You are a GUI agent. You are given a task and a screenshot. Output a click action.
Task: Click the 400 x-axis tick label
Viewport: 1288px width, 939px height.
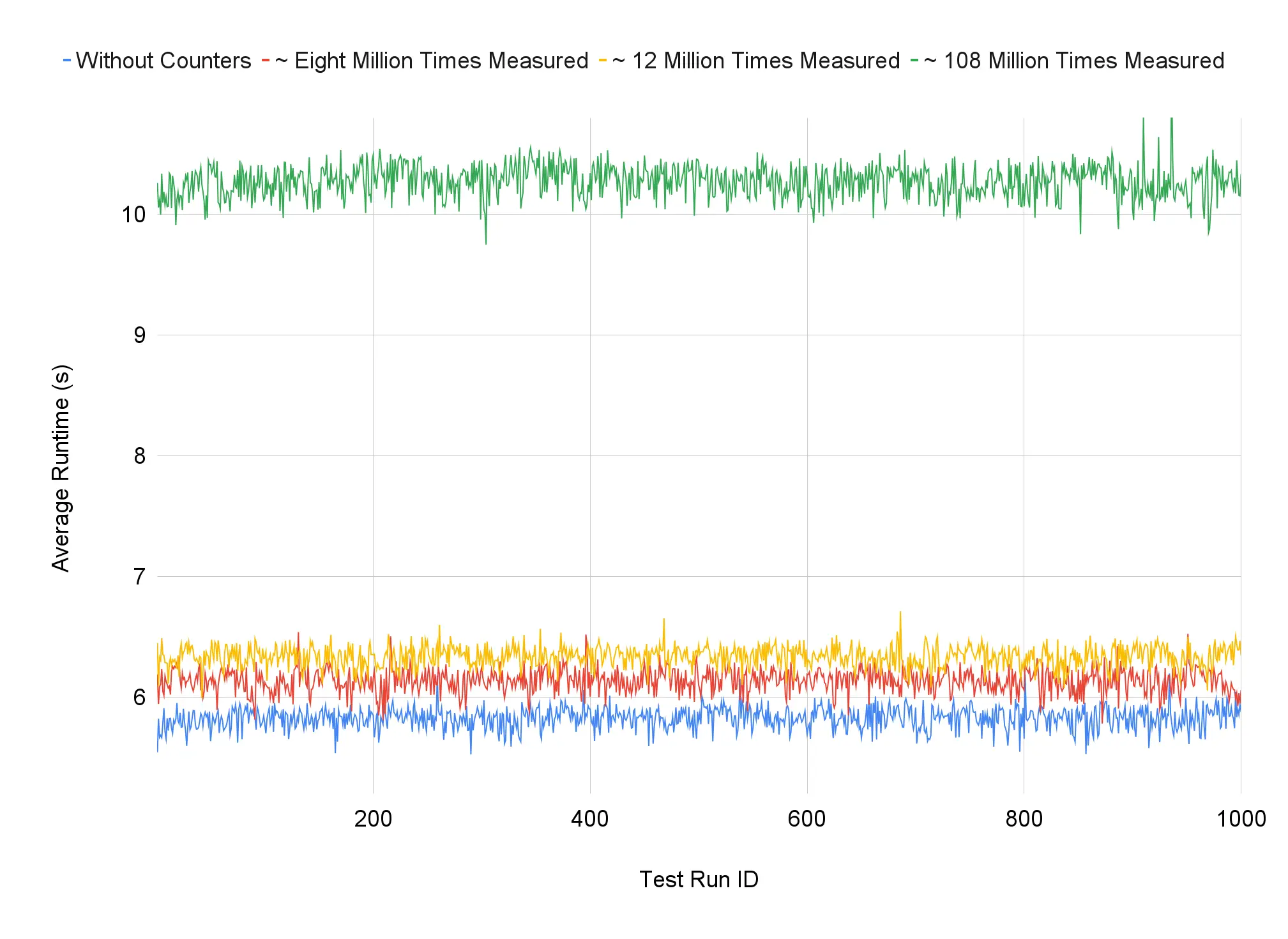(x=589, y=819)
